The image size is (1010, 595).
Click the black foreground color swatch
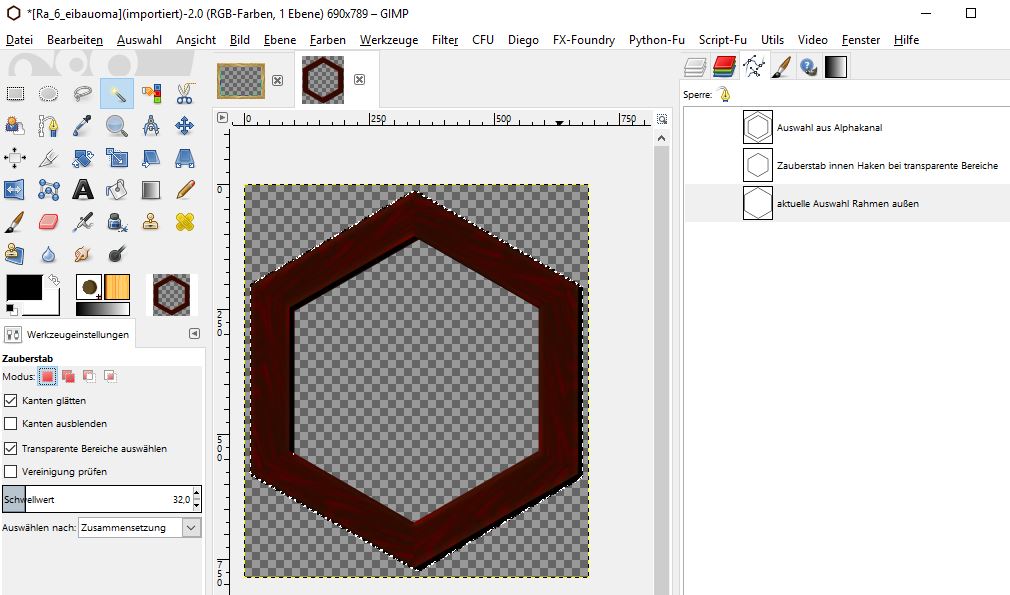point(23,287)
